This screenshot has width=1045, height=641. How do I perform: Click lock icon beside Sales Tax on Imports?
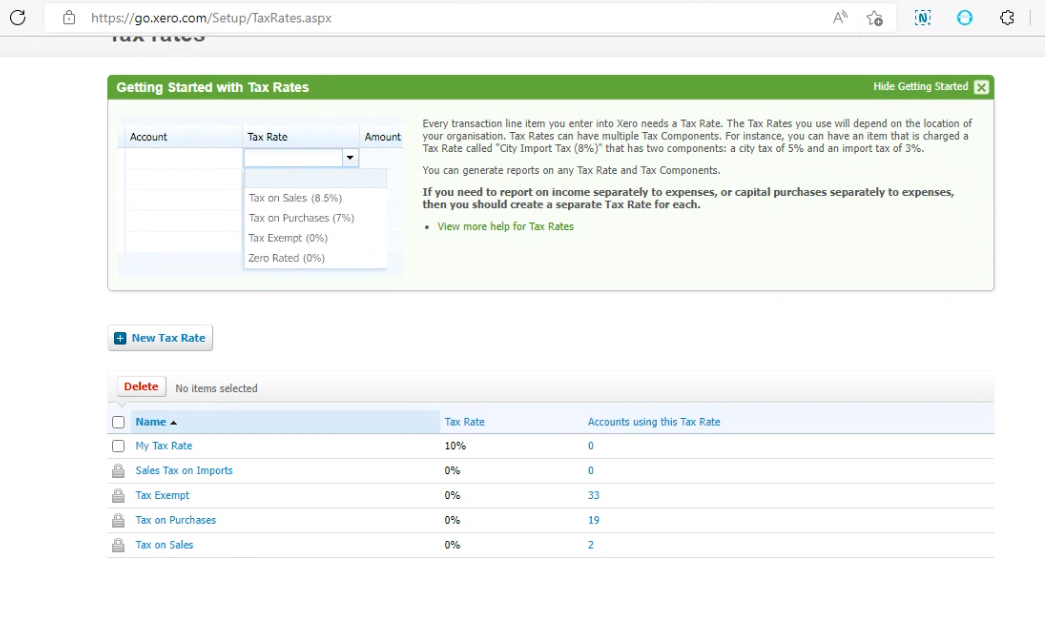118,471
